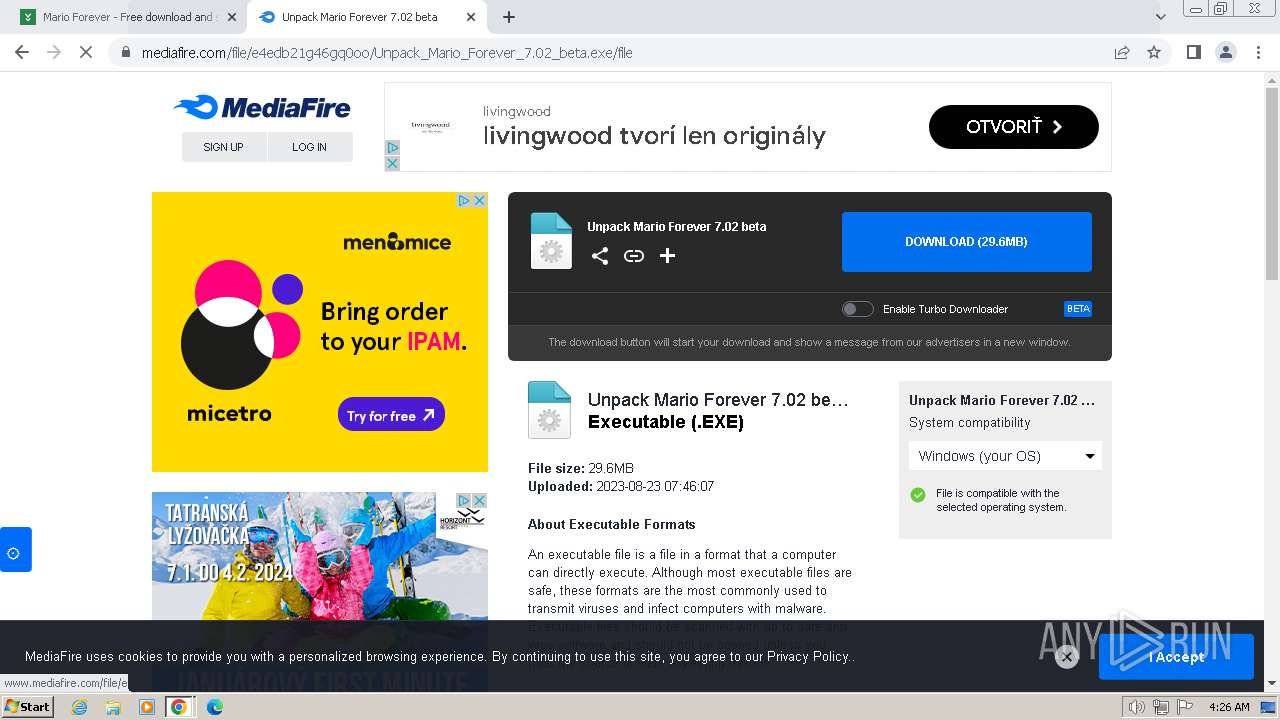Open File Explorer from taskbar
The height and width of the screenshot is (720, 1280).
pyautogui.click(x=113, y=707)
